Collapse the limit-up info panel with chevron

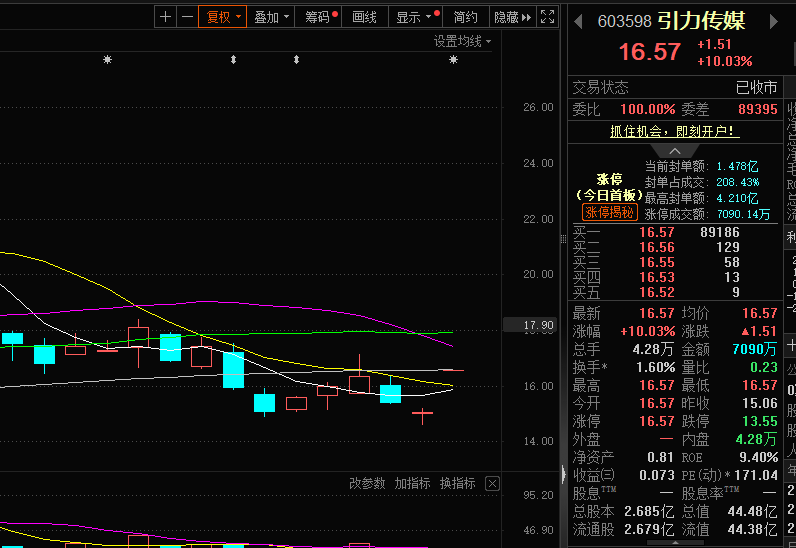[676, 151]
